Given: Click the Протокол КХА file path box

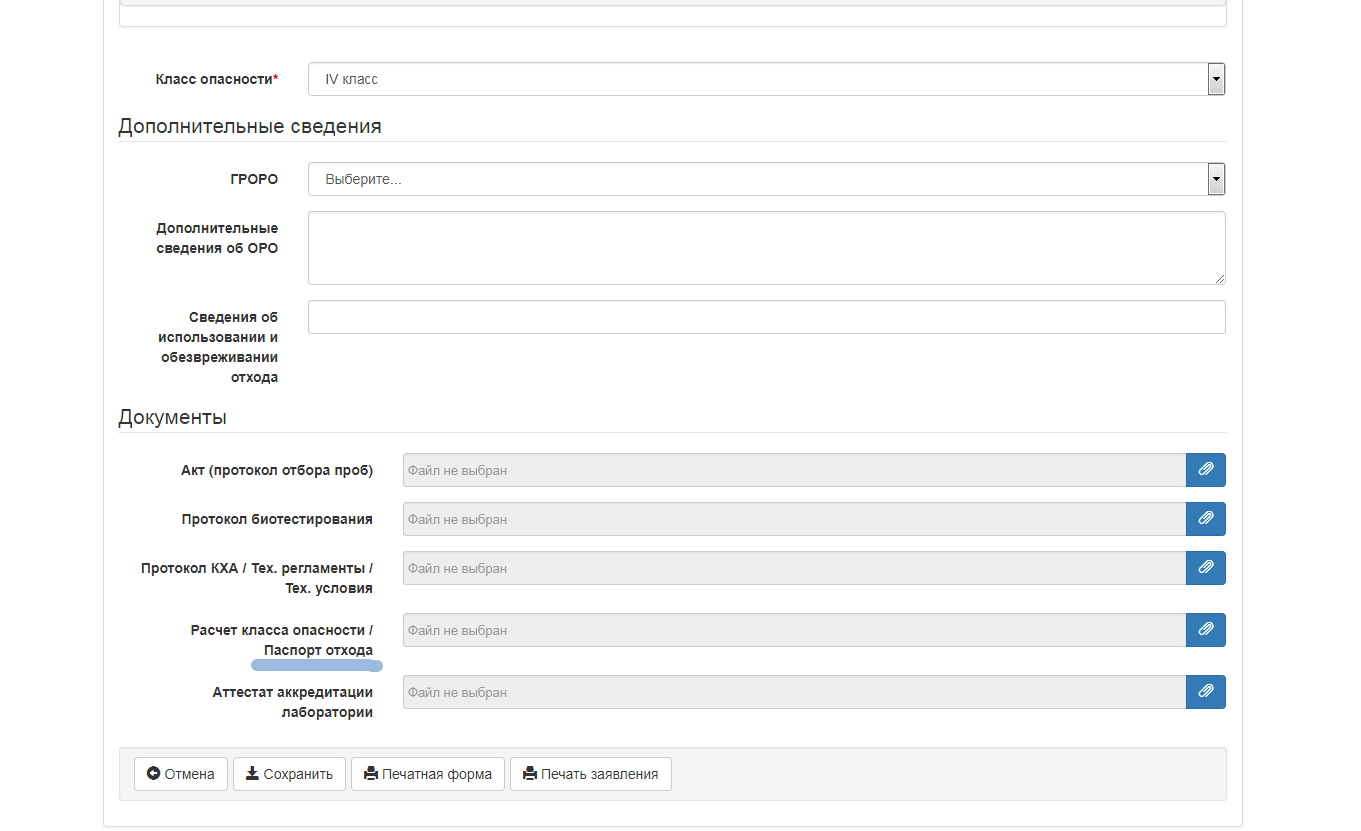Looking at the screenshot, I should tap(794, 568).
